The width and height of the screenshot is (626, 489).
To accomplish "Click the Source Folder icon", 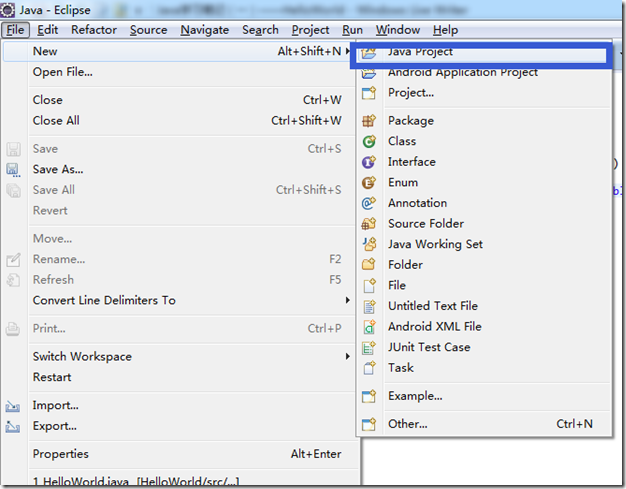I will (369, 224).
